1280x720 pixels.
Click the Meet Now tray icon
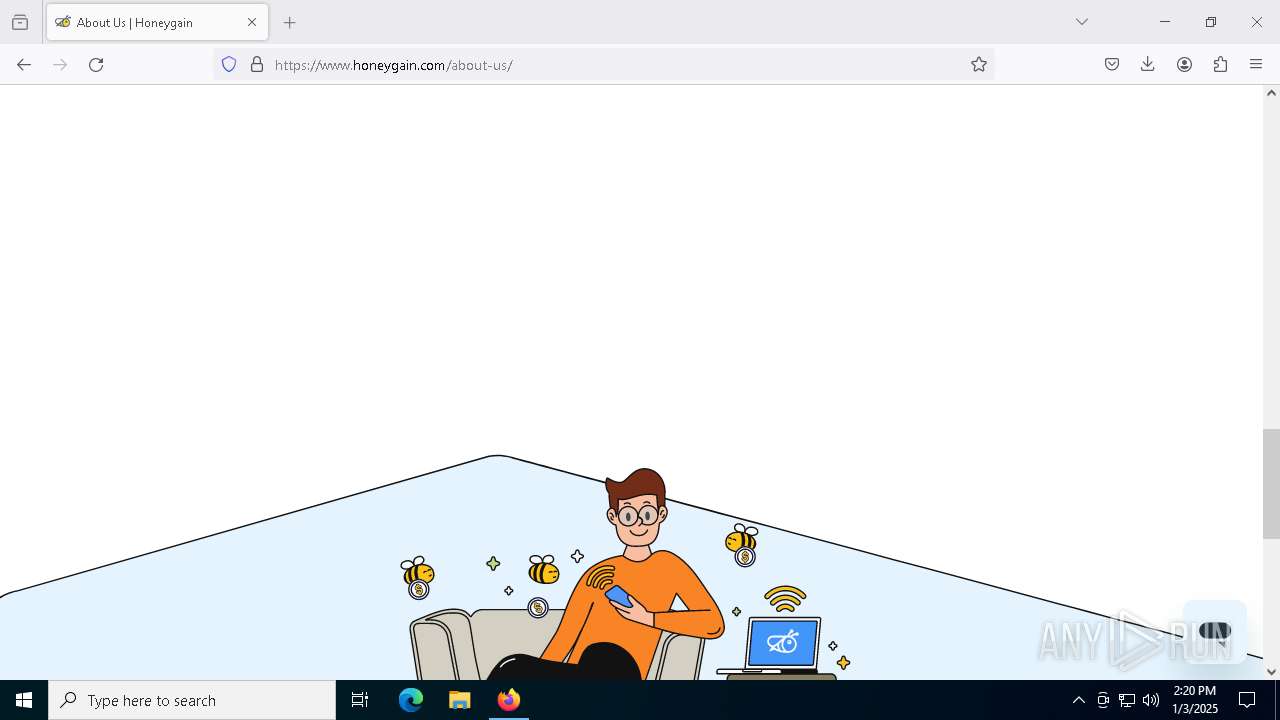click(x=1103, y=700)
